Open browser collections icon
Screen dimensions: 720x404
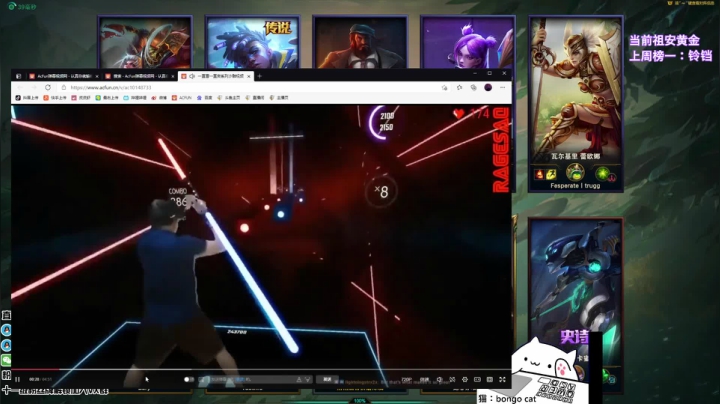coord(473,87)
